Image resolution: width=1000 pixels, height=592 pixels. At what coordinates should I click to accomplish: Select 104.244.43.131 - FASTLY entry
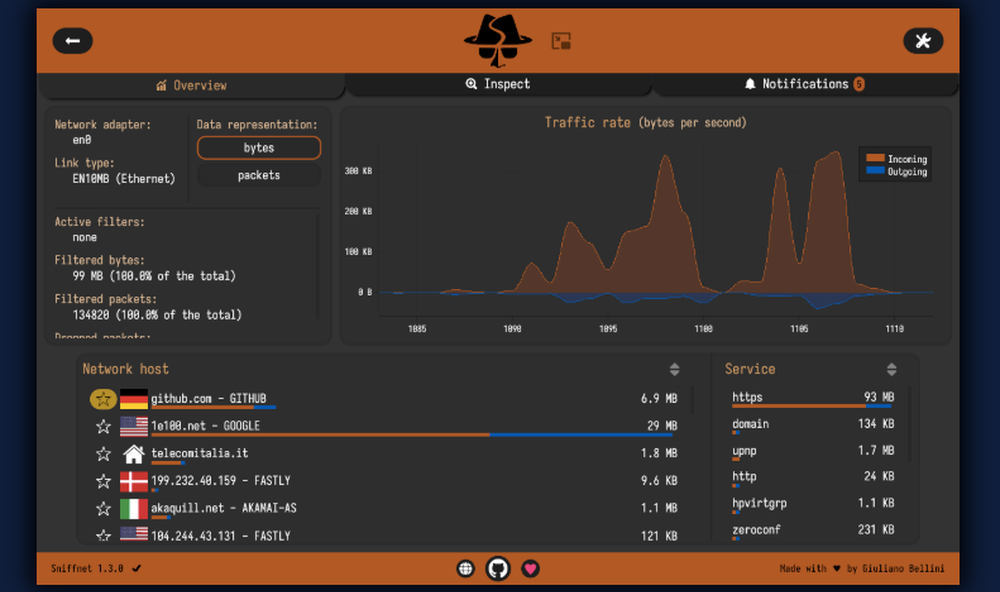383,535
